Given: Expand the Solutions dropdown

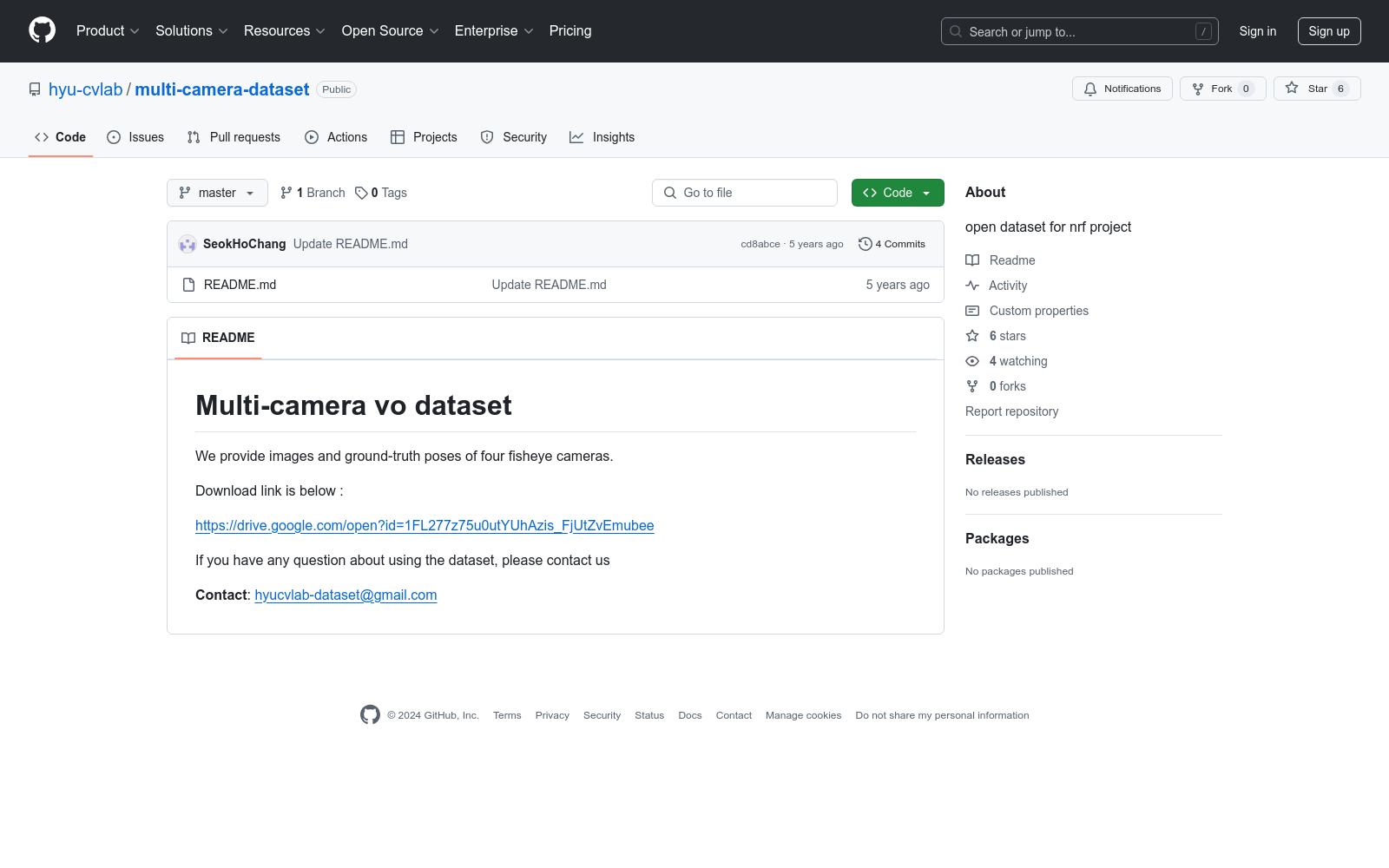Looking at the screenshot, I should pos(192,31).
